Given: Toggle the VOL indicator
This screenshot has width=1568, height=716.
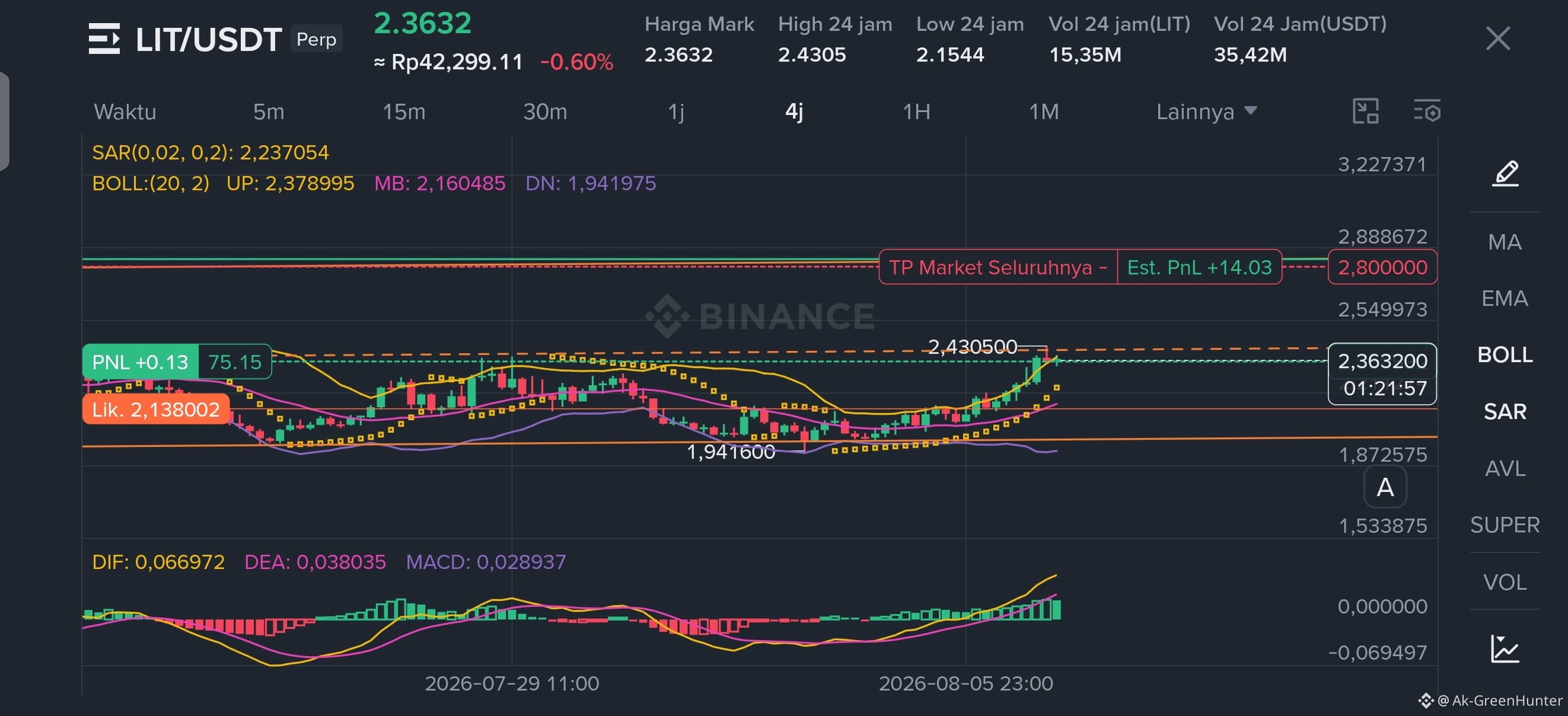Looking at the screenshot, I should click(1505, 582).
